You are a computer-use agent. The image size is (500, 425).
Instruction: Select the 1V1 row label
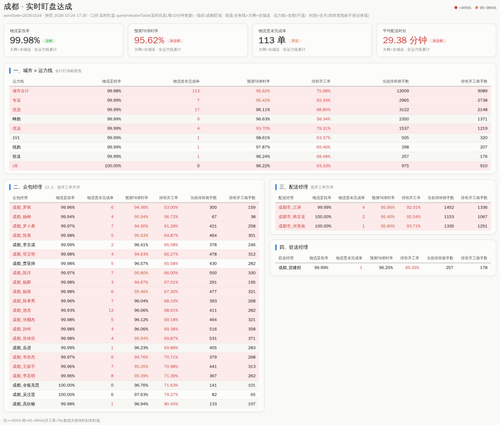pyautogui.click(x=16, y=138)
